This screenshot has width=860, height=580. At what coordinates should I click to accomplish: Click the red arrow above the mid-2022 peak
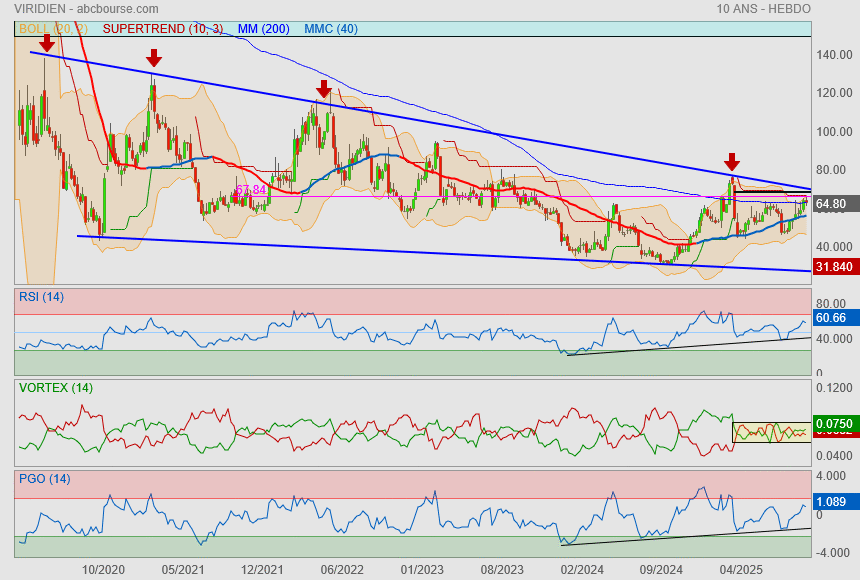coord(323,89)
